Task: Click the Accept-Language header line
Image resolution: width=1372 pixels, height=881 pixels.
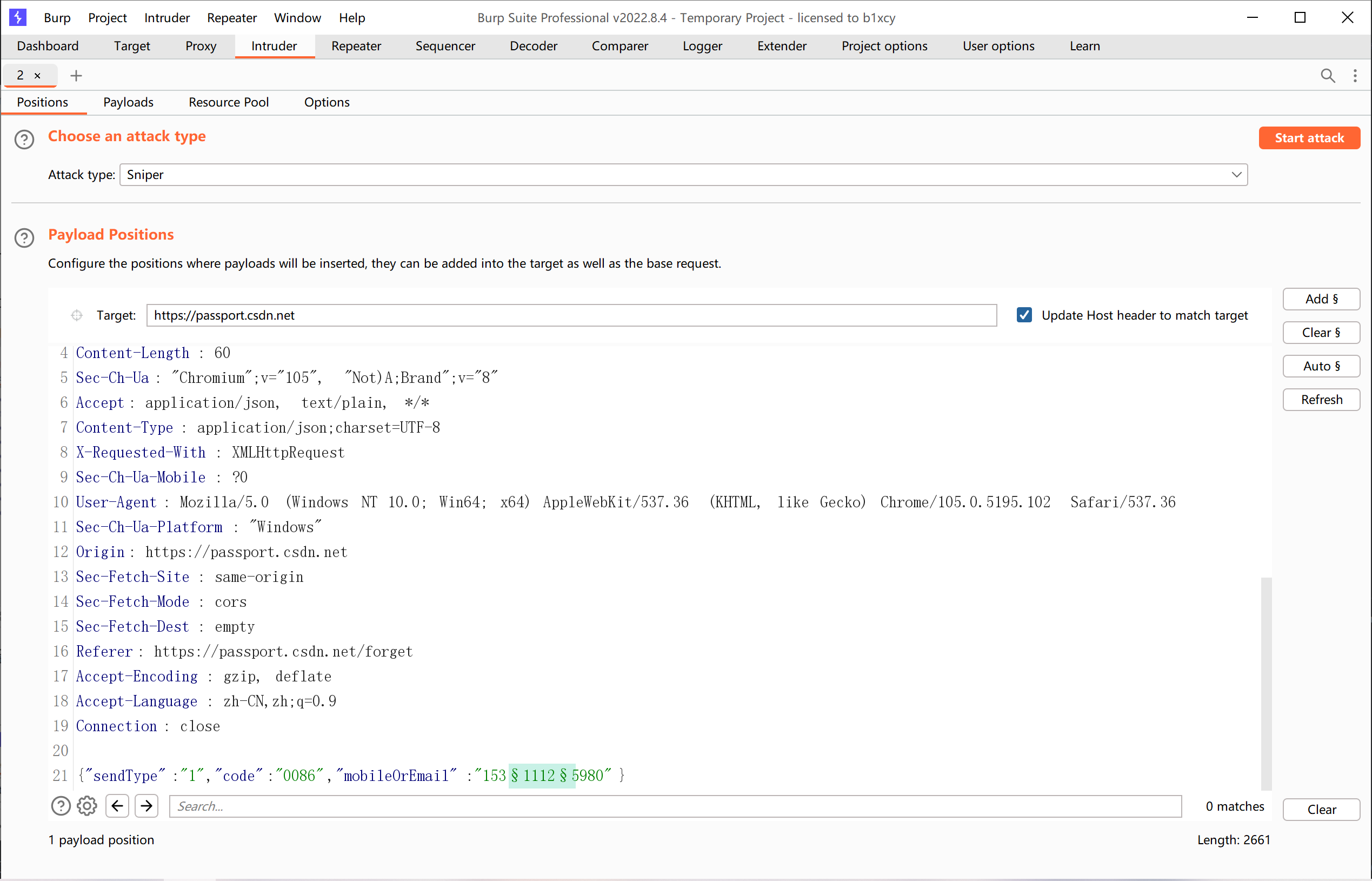Action: [x=207, y=701]
